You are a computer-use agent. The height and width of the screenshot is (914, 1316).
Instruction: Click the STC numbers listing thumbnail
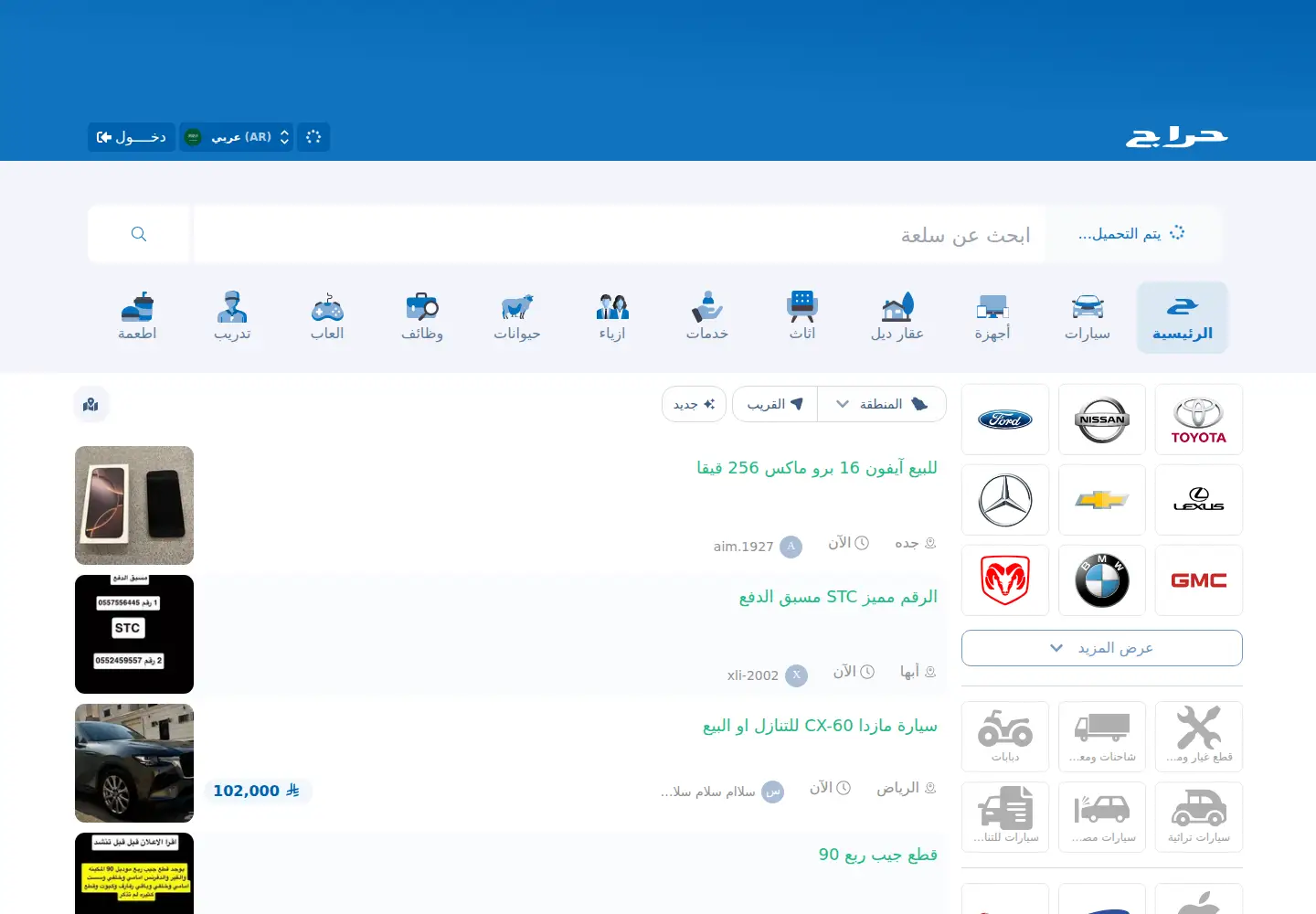click(x=134, y=634)
